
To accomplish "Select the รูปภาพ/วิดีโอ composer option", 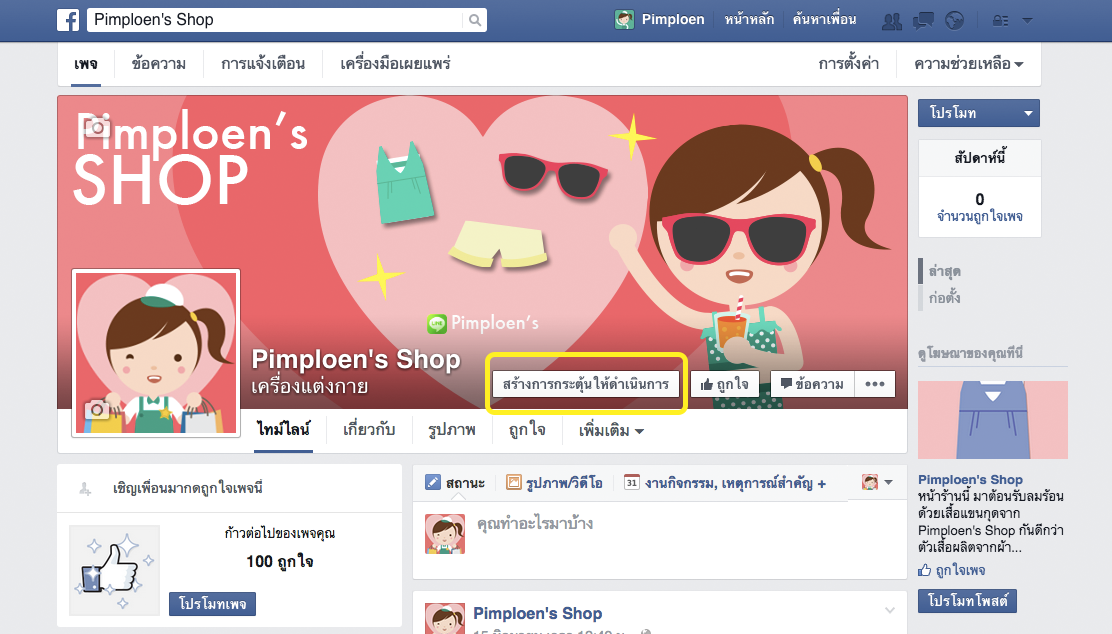I will 555,483.
